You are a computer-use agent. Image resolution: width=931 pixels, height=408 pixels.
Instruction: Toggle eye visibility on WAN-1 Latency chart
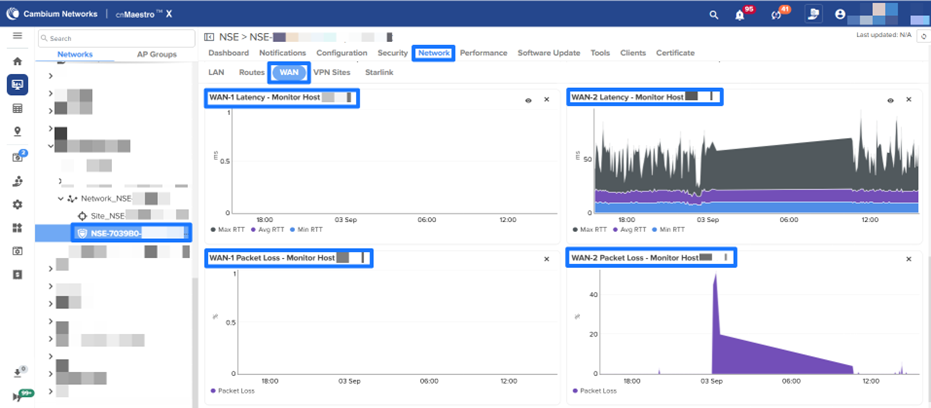(527, 100)
